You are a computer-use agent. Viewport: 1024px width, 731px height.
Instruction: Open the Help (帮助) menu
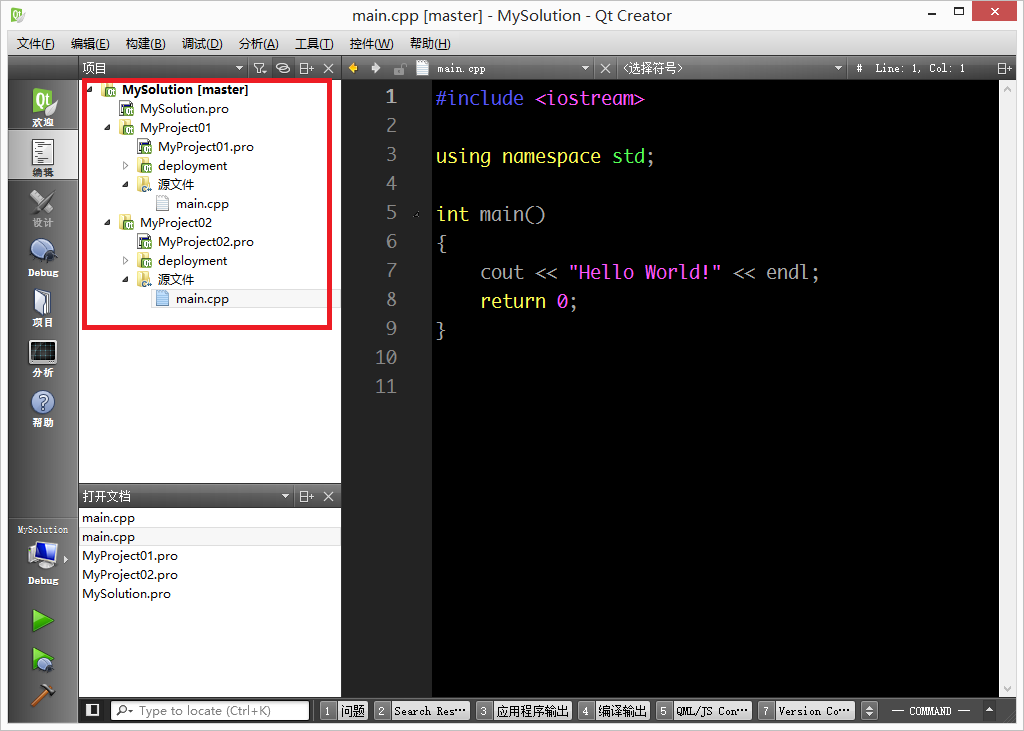coord(430,44)
